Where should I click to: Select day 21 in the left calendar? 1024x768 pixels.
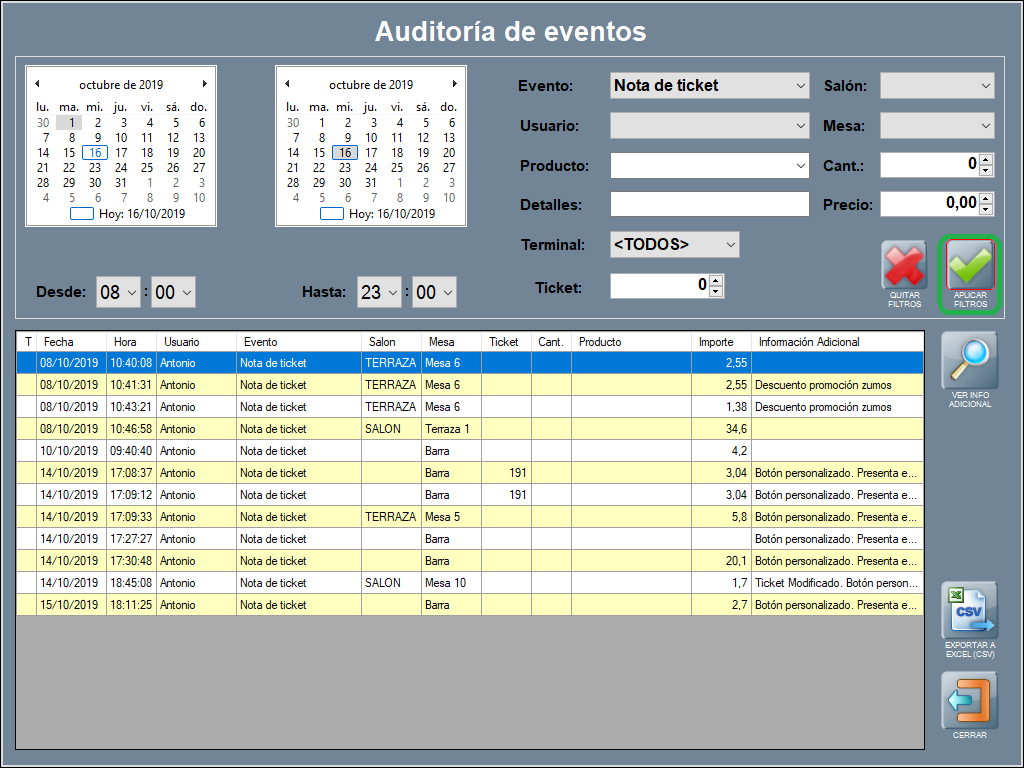point(43,168)
